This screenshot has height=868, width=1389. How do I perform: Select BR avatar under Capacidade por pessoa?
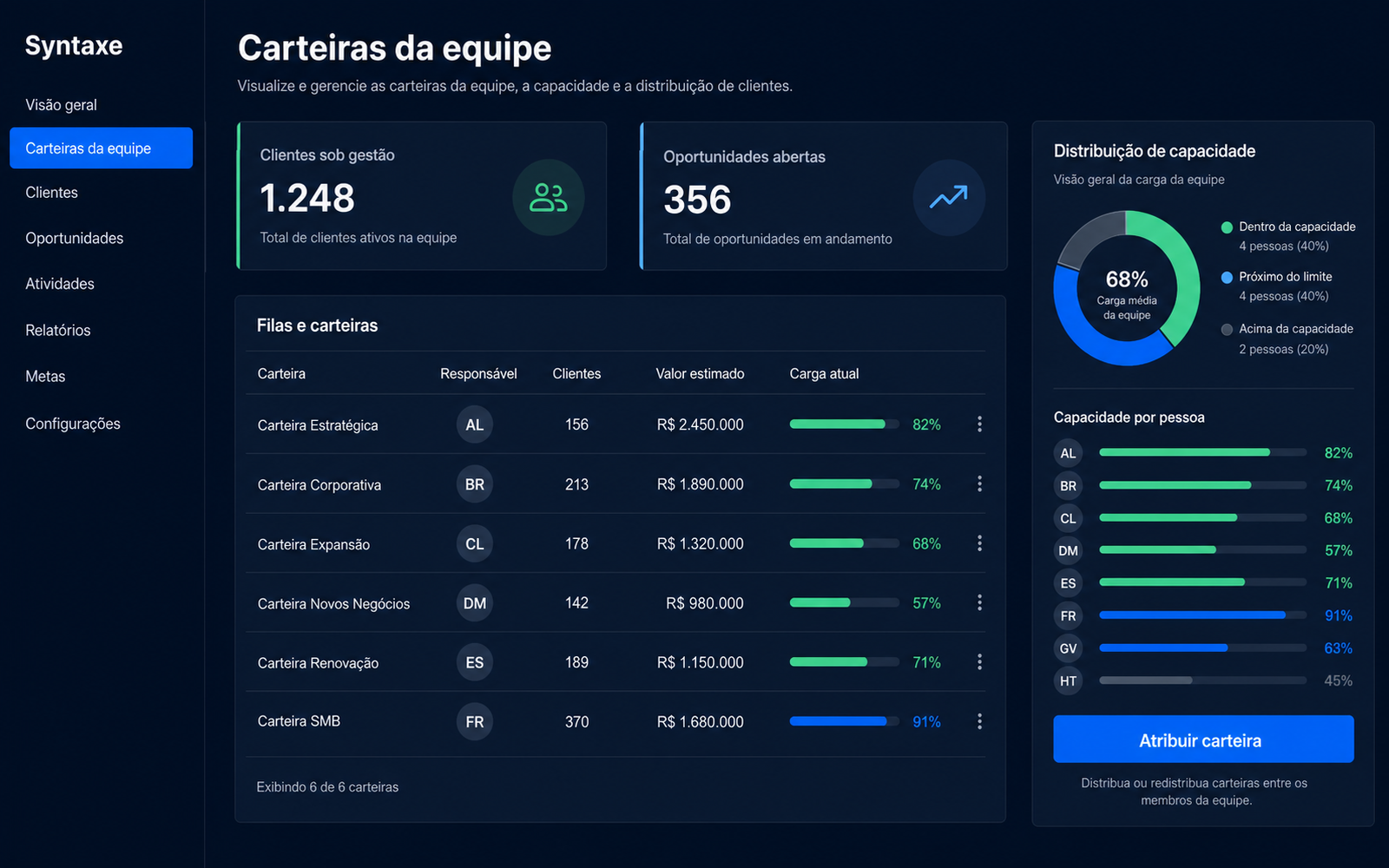pos(1068,486)
